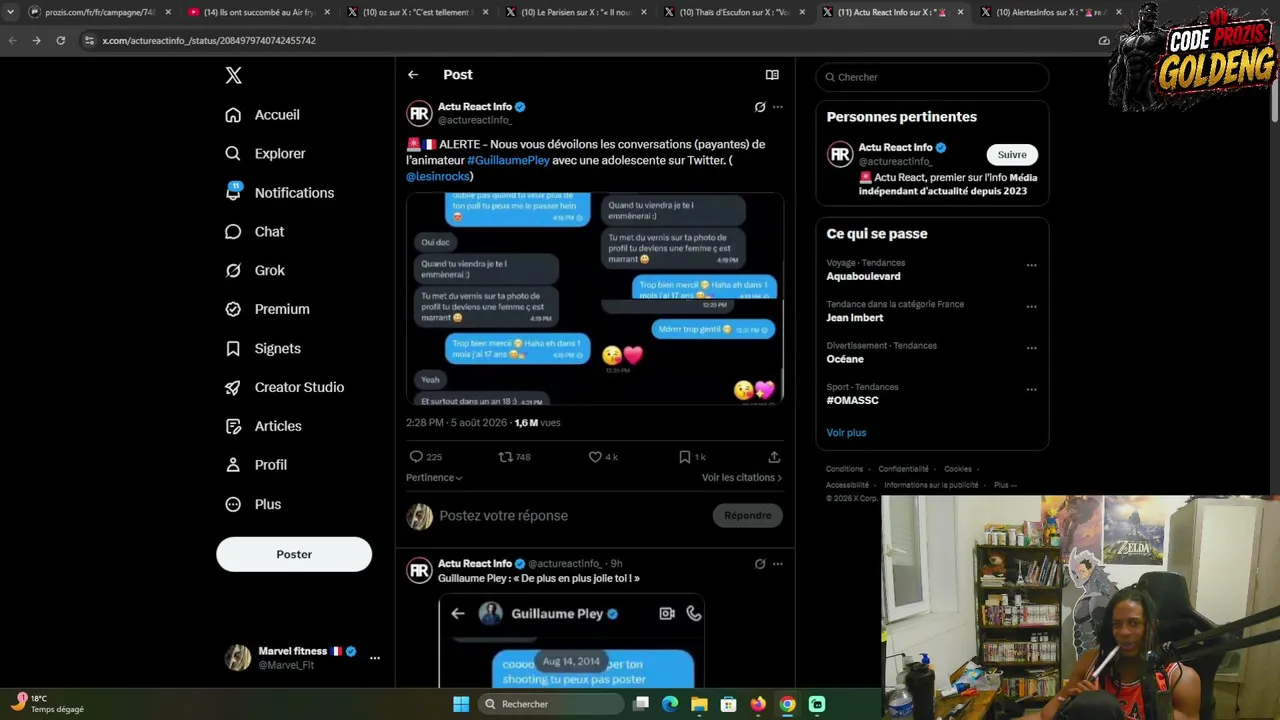This screenshot has height=720, width=1280.
Task: Open more options for #OMASSC trend
Action: 1031,390
